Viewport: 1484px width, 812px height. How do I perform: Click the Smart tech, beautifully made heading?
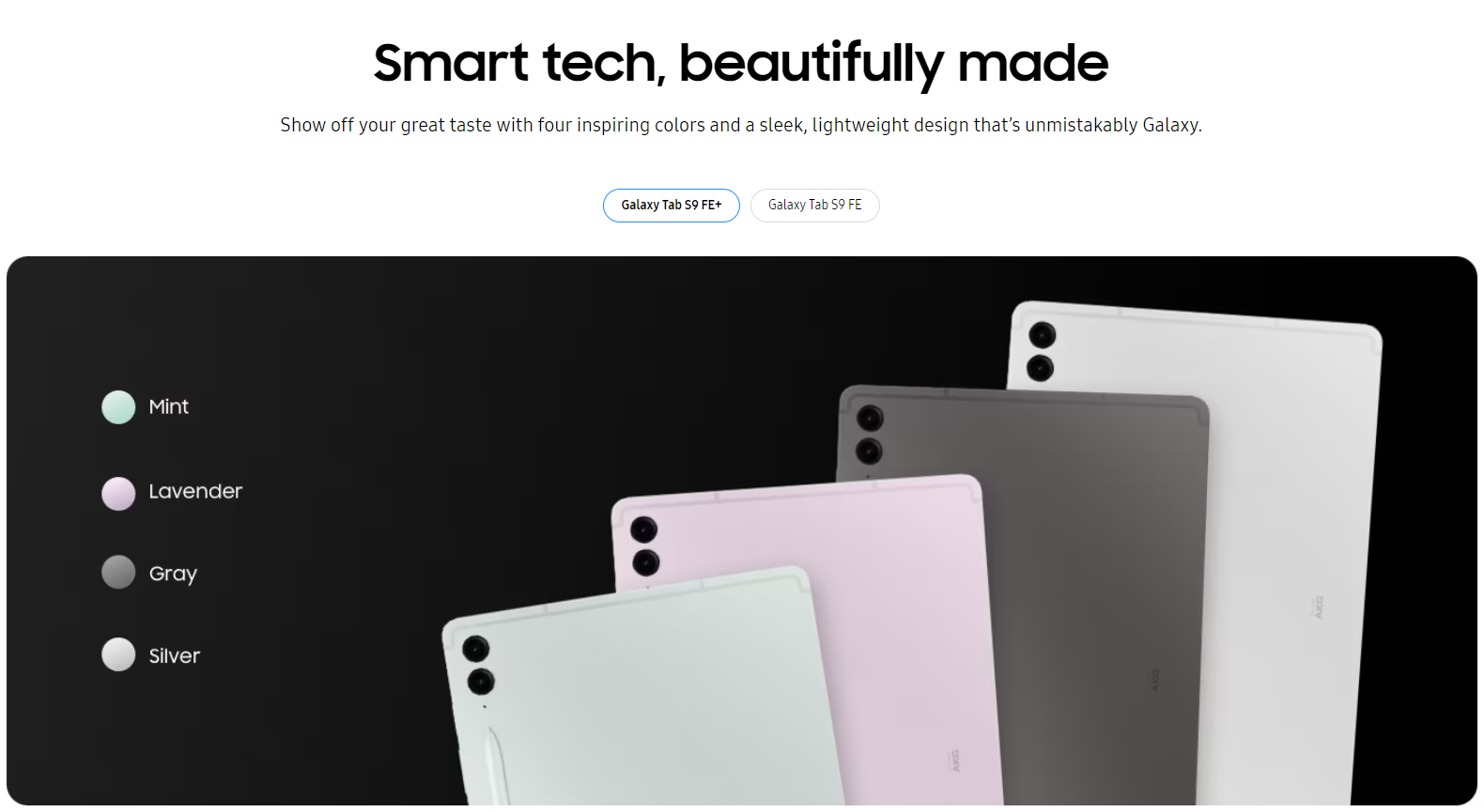pos(741,63)
